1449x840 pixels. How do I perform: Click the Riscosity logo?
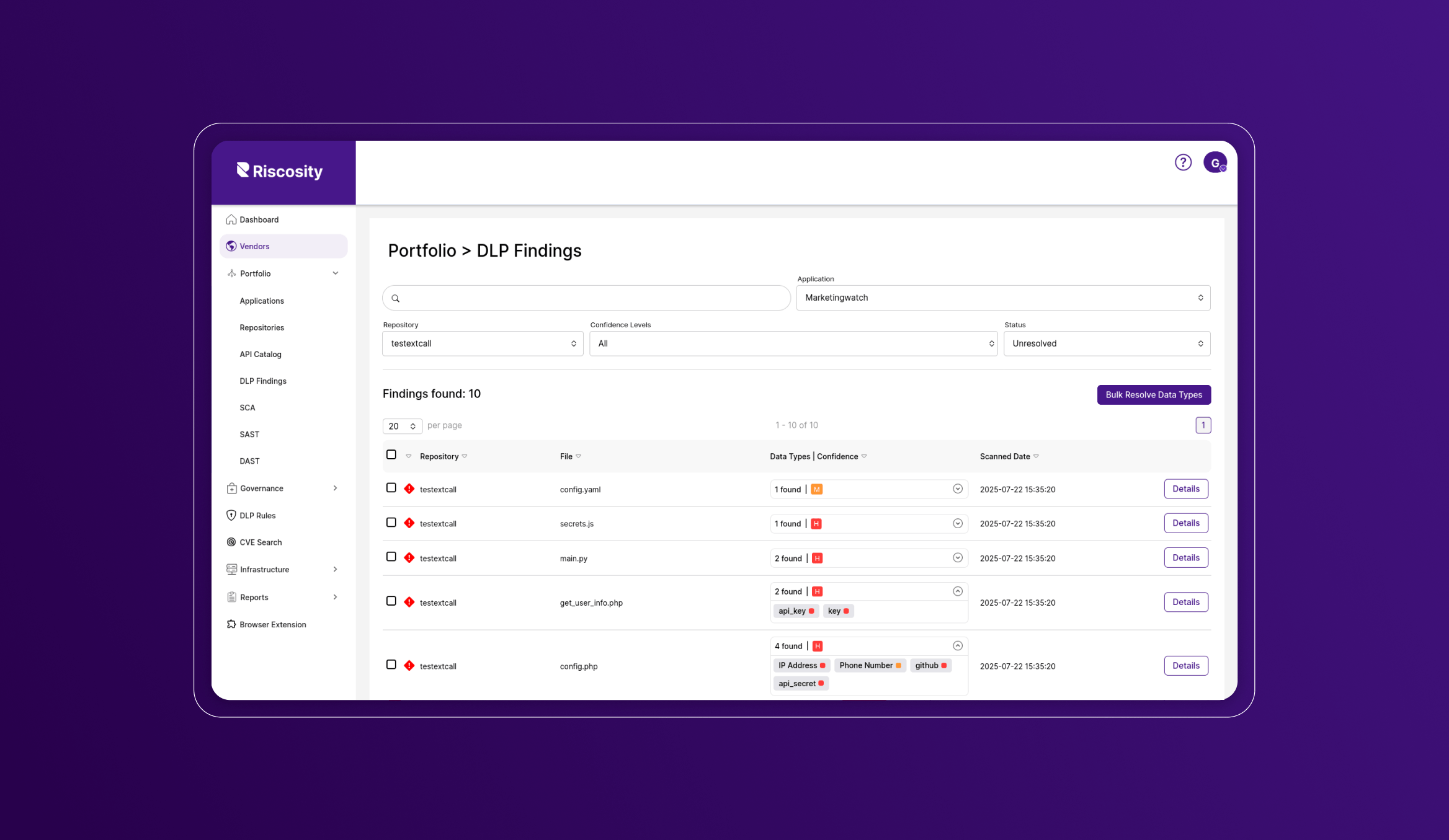280,171
